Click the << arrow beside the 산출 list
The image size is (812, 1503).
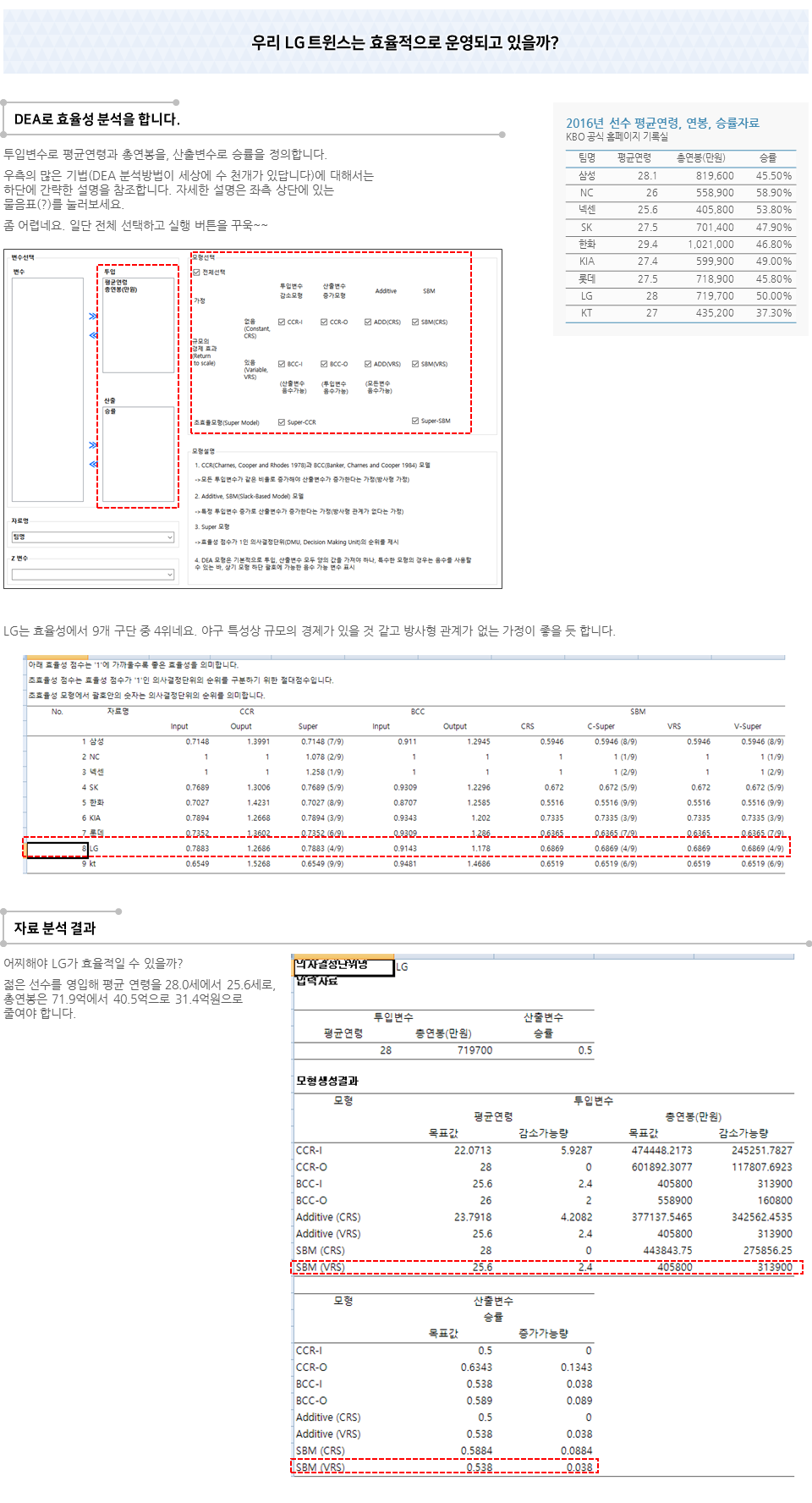click(93, 464)
